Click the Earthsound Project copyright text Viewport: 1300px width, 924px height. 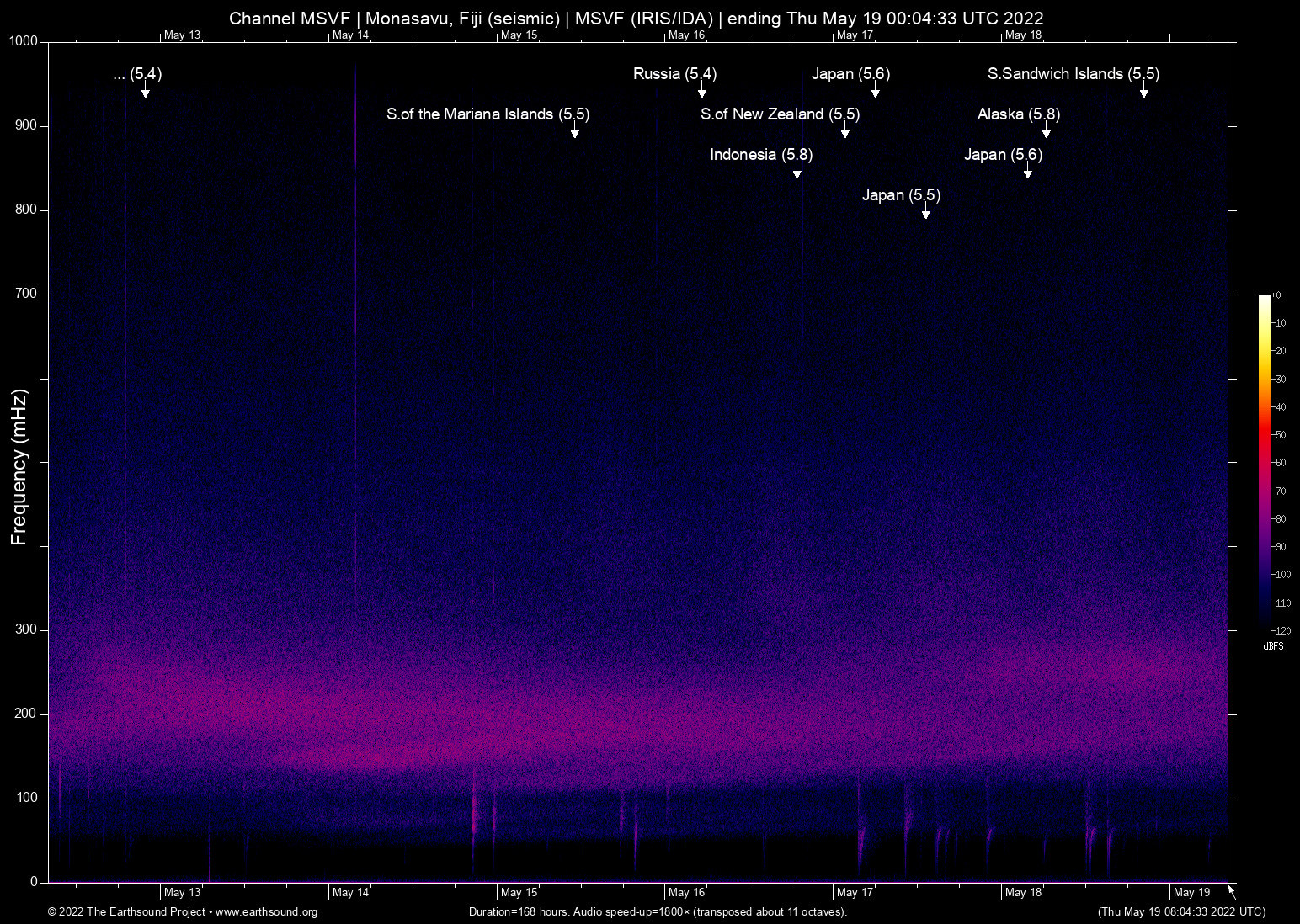tap(126, 912)
